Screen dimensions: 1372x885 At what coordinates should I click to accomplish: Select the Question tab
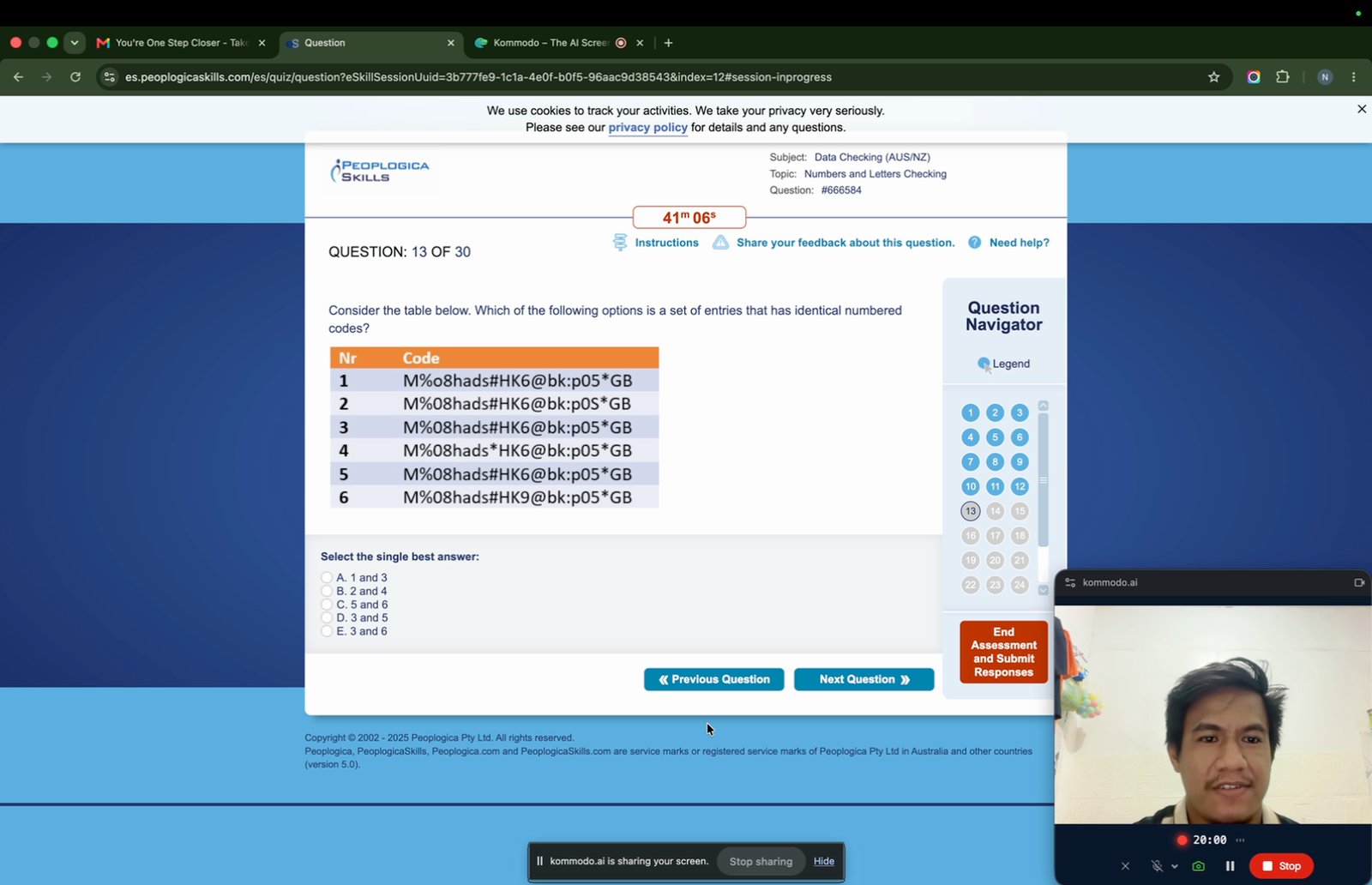point(371,43)
